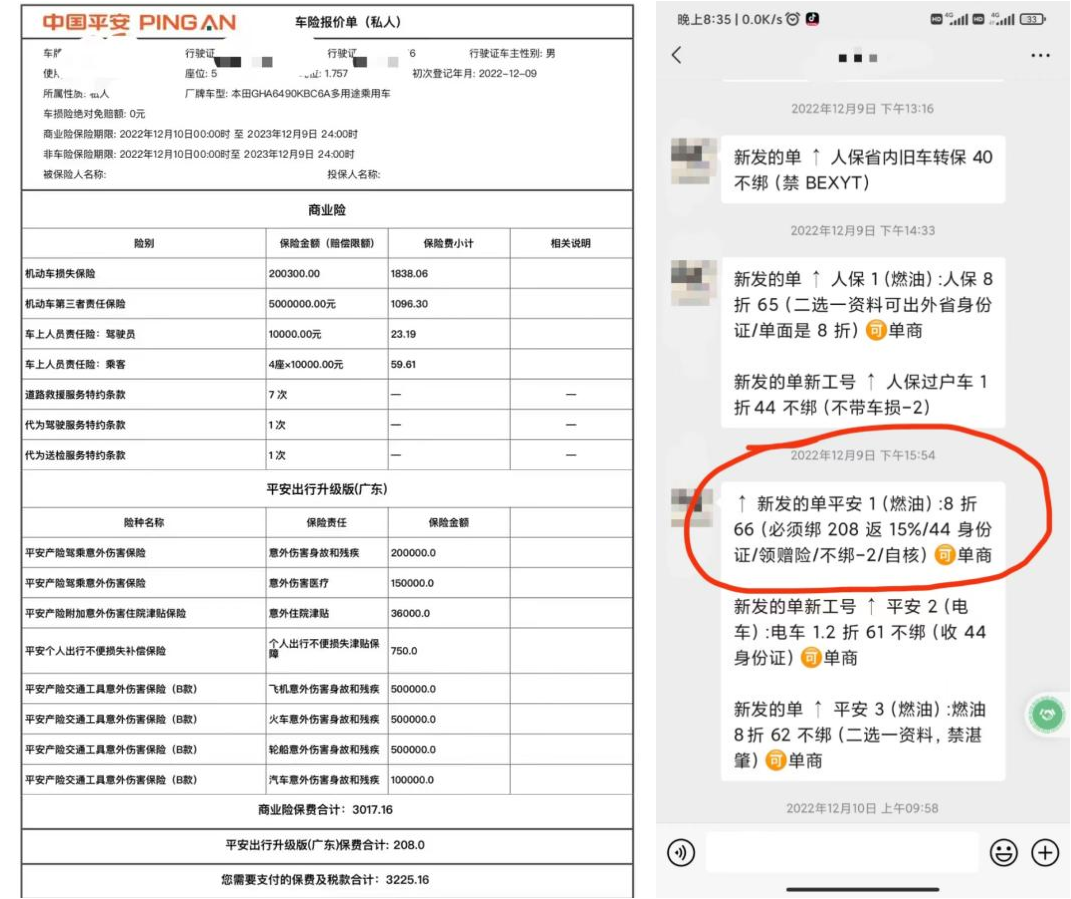Click the orange 可 badge in 平安 2 message
1071x899 pixels.
coord(811,657)
